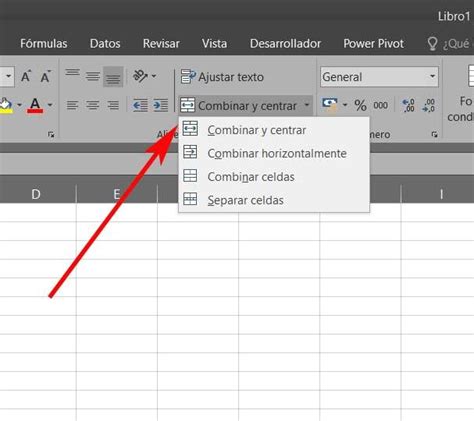Toggle Ajustar texto wrap option
The width and height of the screenshot is (474, 421).
(x=222, y=77)
